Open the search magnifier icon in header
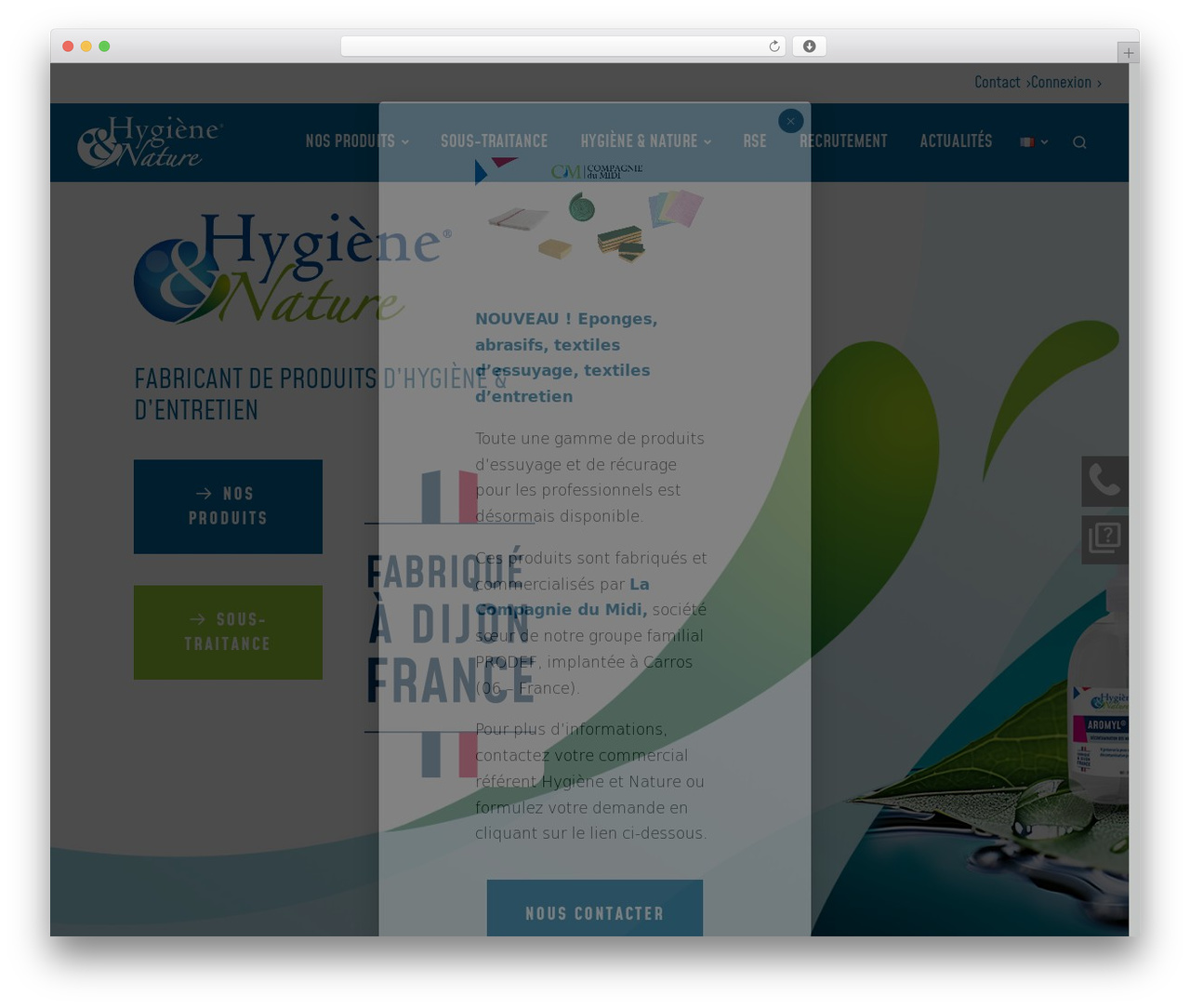1190x1008 pixels. 1079,142
